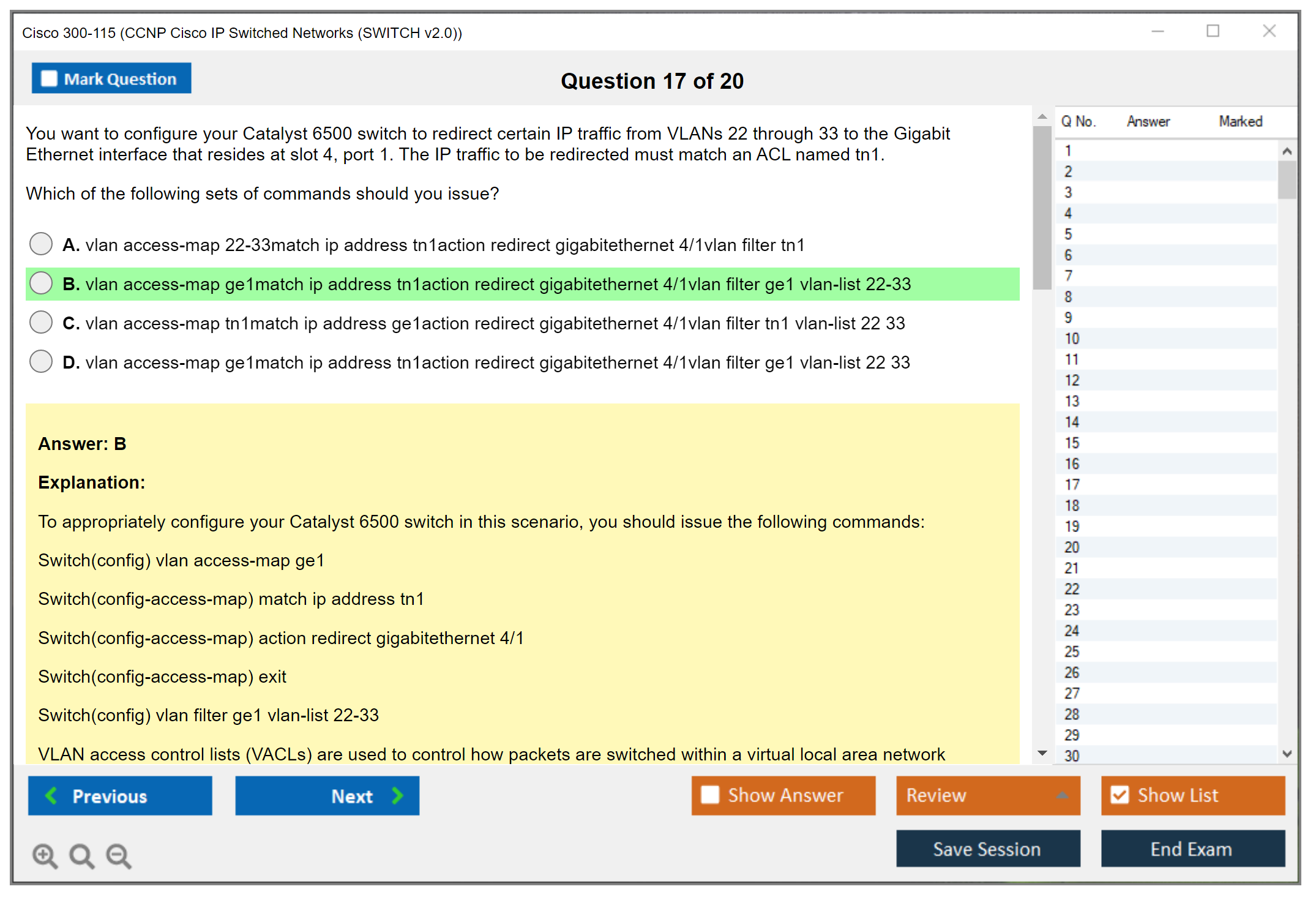
Task: Jump to question 20 in list
Action: (x=1072, y=547)
